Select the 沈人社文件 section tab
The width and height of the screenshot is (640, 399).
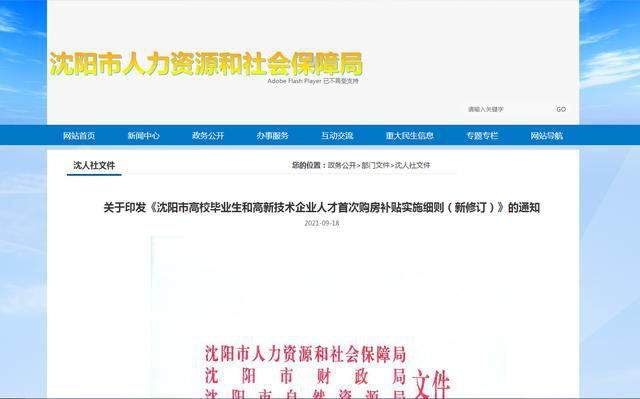coord(94,166)
